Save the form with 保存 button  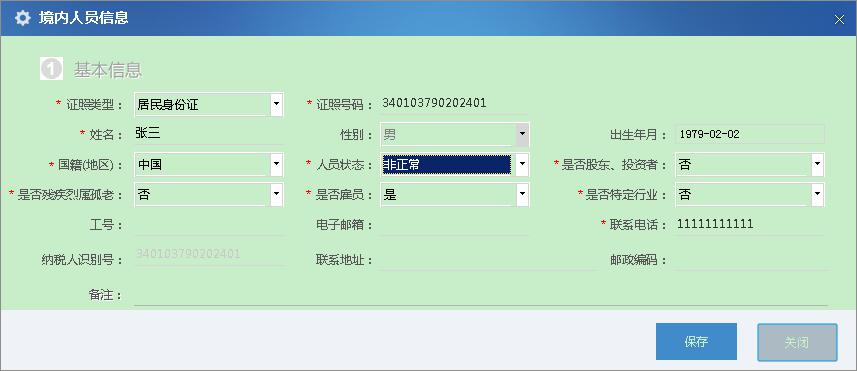click(x=696, y=341)
